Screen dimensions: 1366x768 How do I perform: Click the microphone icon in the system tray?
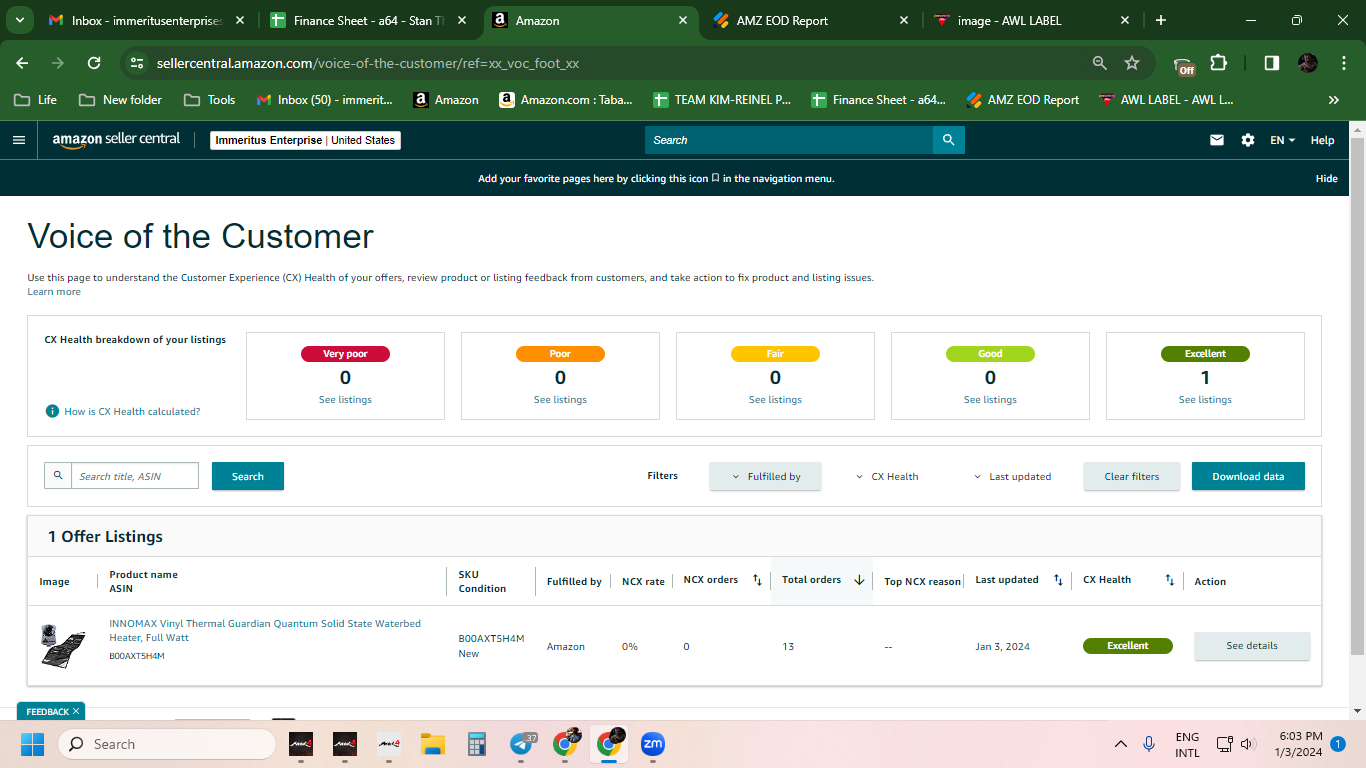pyautogui.click(x=1149, y=744)
